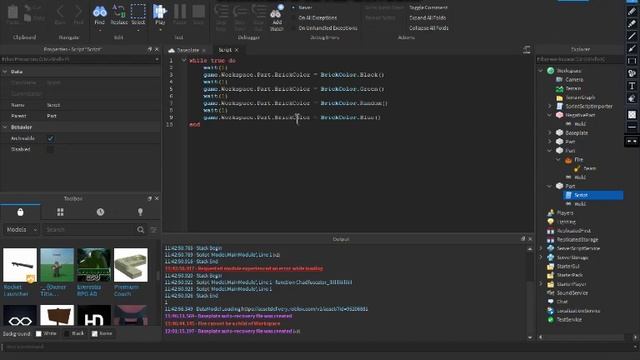Click the Toolbox search field
This screenshot has height=360, width=640.
pos(89,230)
